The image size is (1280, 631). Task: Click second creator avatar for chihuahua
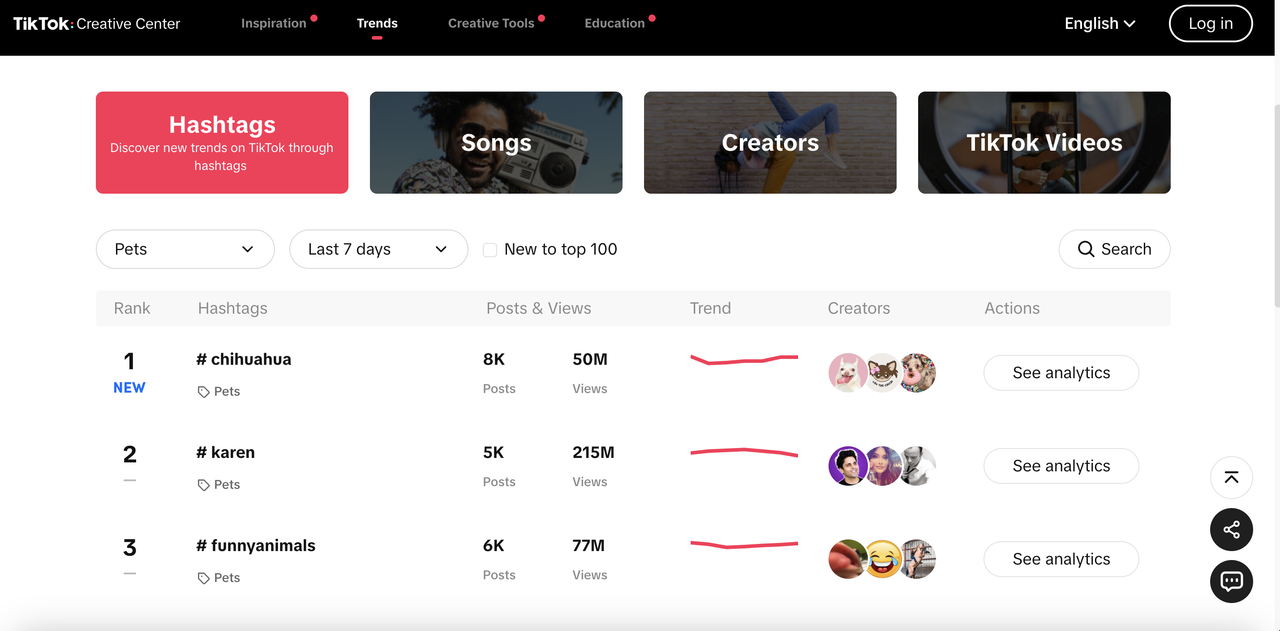point(882,373)
